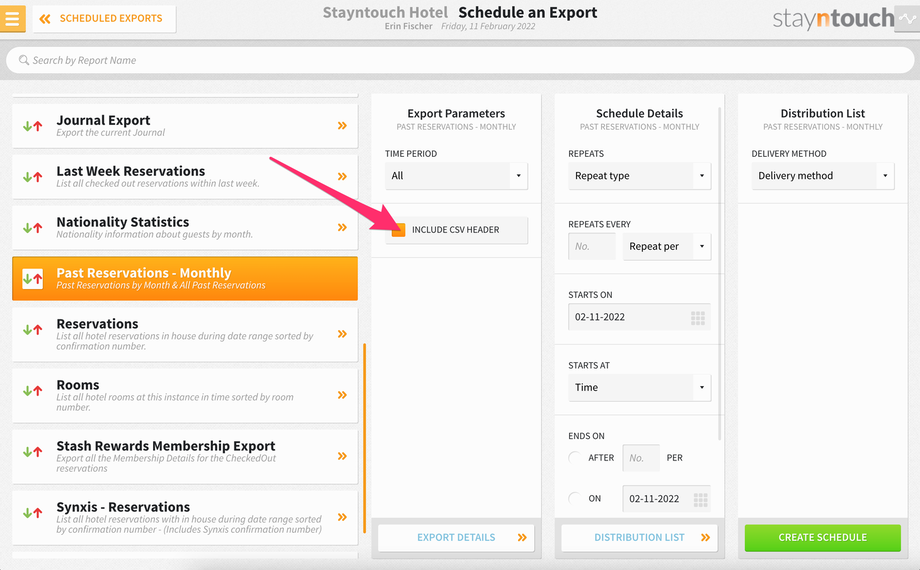
Task: Click the Reservations row arrows icon
Action: tap(32, 330)
